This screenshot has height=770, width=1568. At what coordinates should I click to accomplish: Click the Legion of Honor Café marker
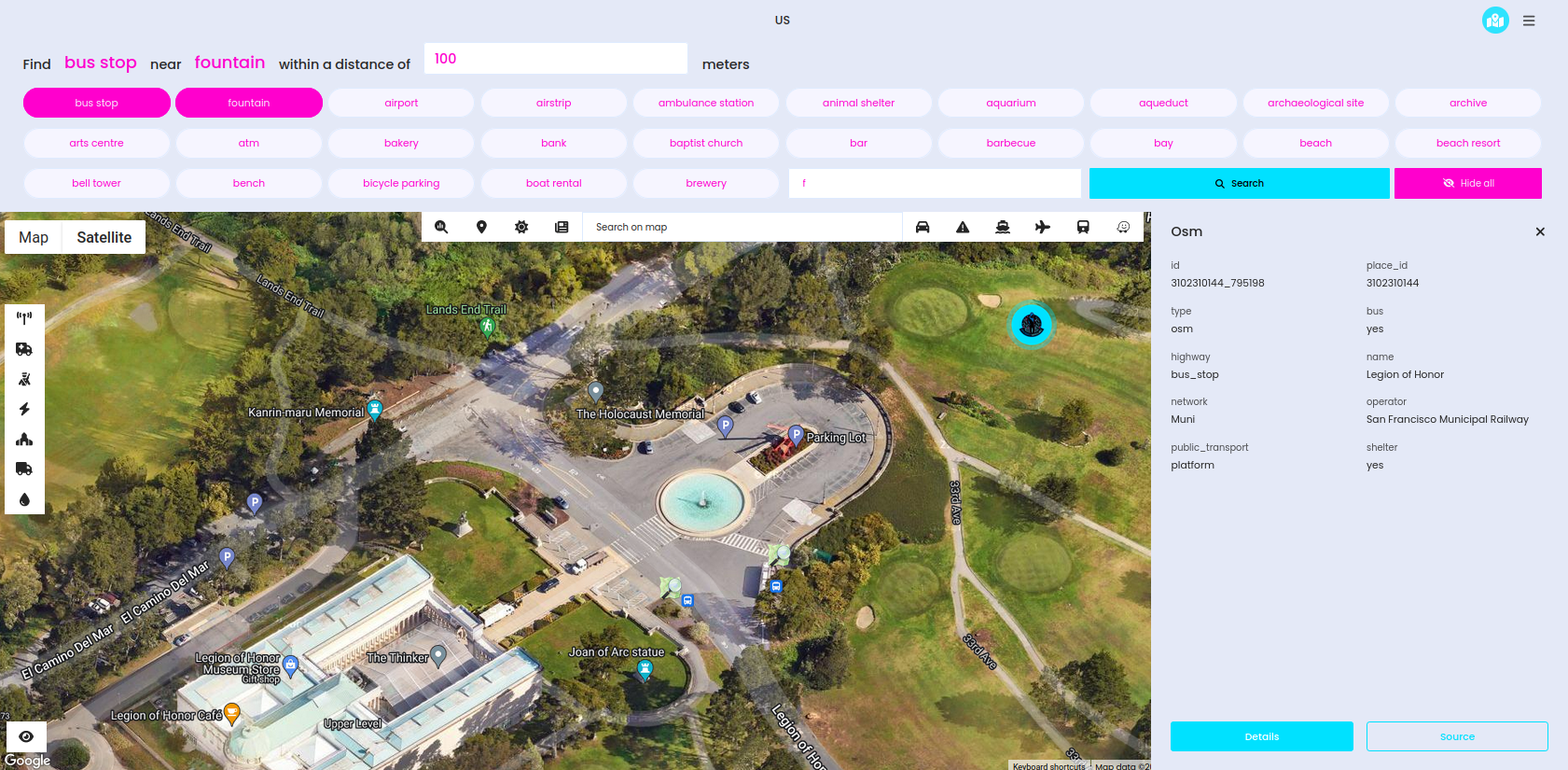[232, 714]
